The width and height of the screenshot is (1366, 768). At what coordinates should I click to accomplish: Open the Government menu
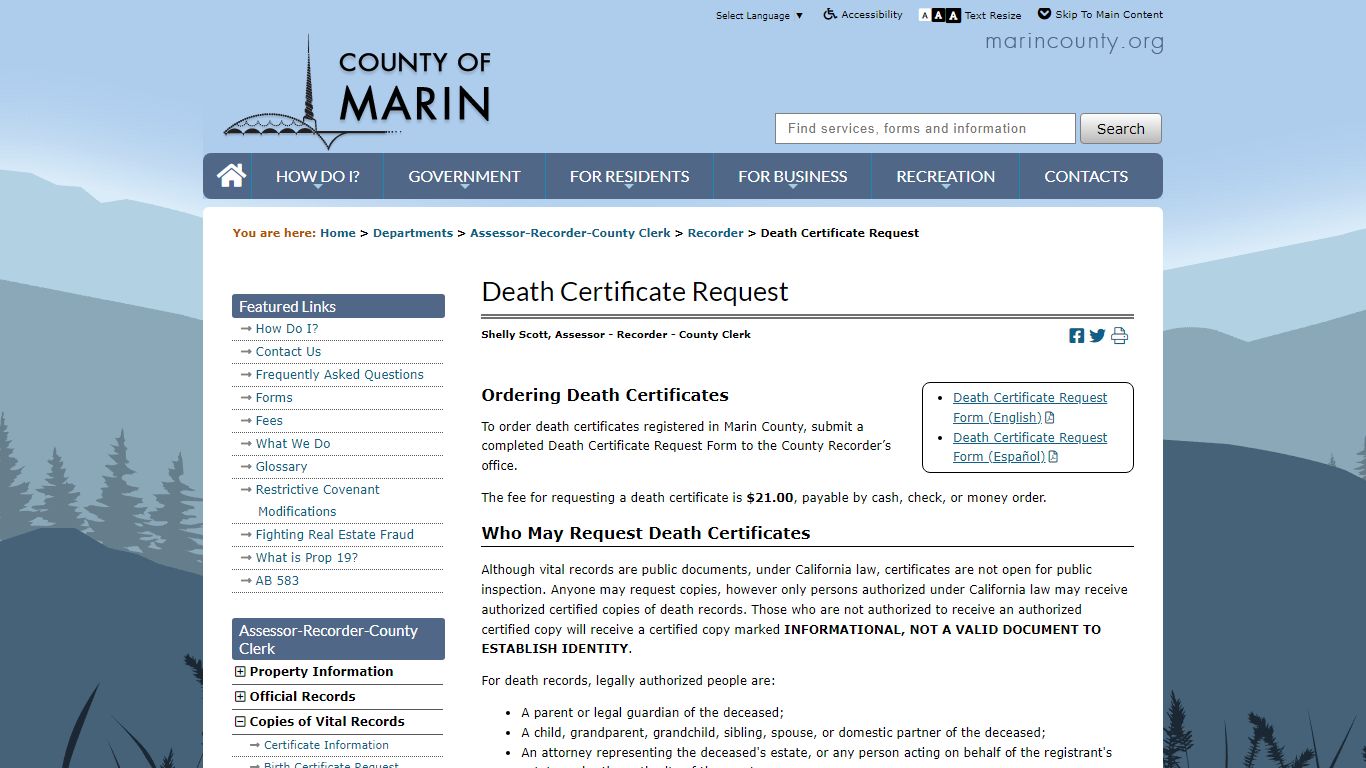coord(464,176)
